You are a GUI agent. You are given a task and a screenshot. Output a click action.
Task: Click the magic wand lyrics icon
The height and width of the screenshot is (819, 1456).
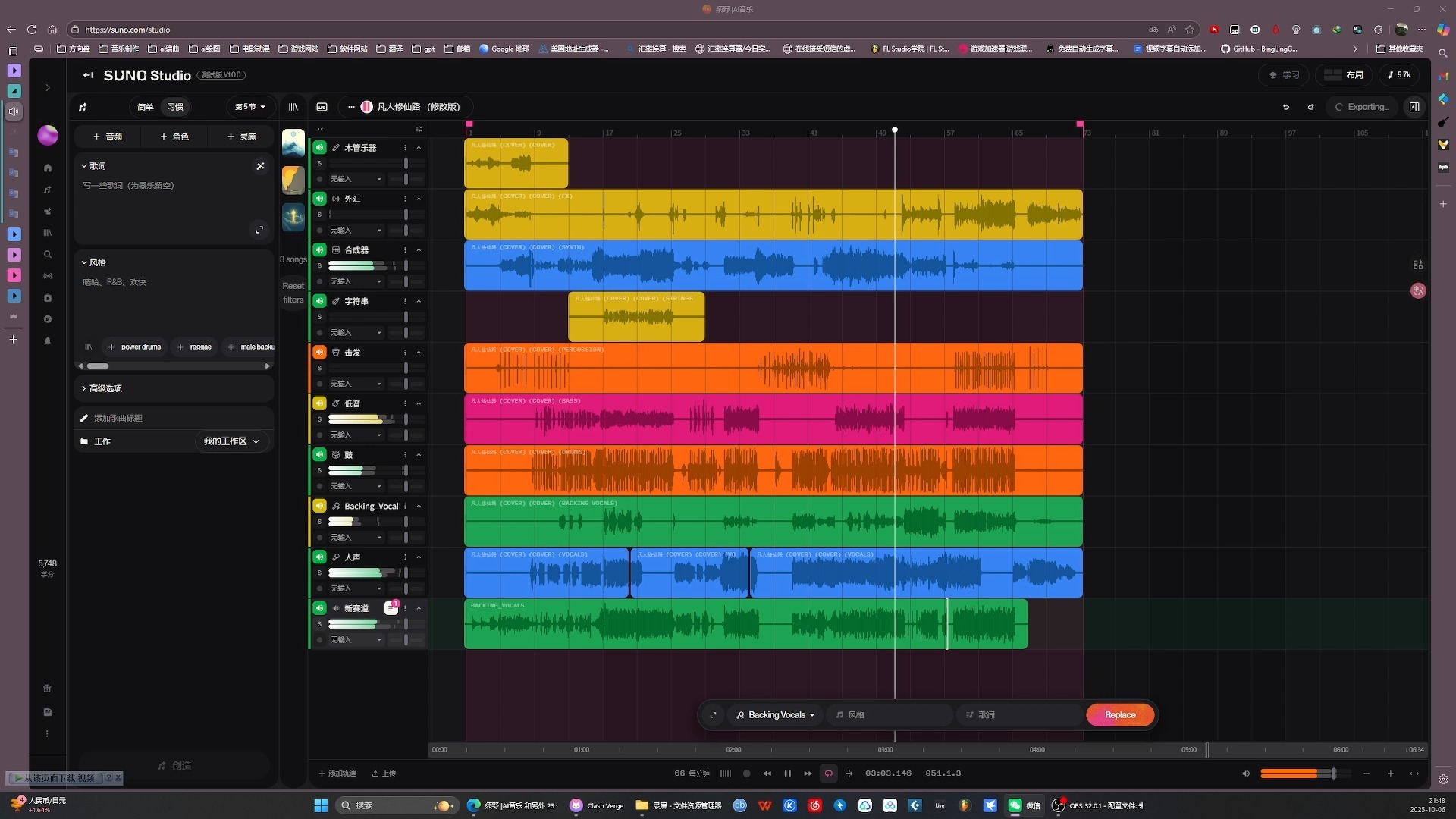(x=260, y=166)
